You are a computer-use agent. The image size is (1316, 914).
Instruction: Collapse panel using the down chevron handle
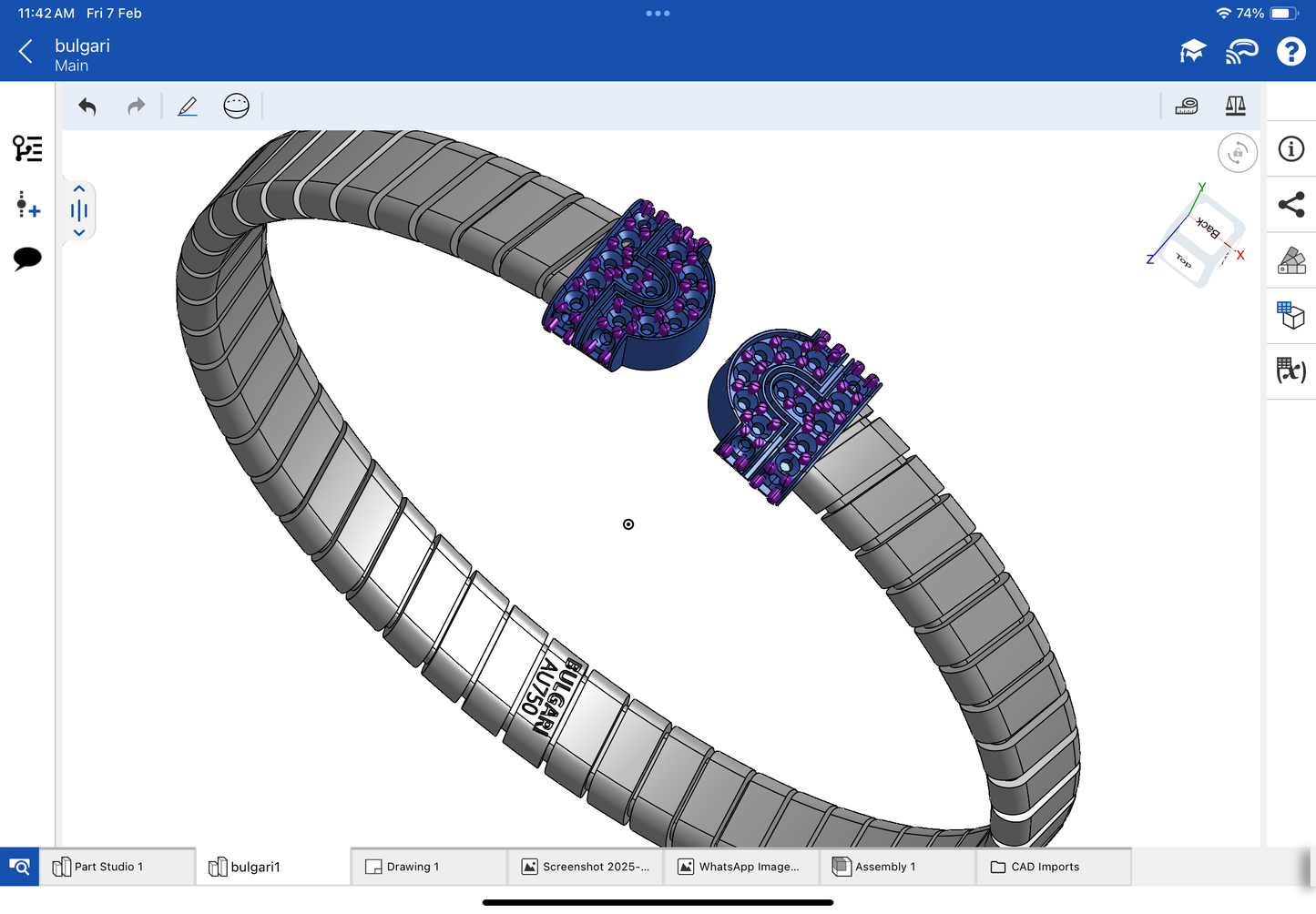click(x=79, y=233)
